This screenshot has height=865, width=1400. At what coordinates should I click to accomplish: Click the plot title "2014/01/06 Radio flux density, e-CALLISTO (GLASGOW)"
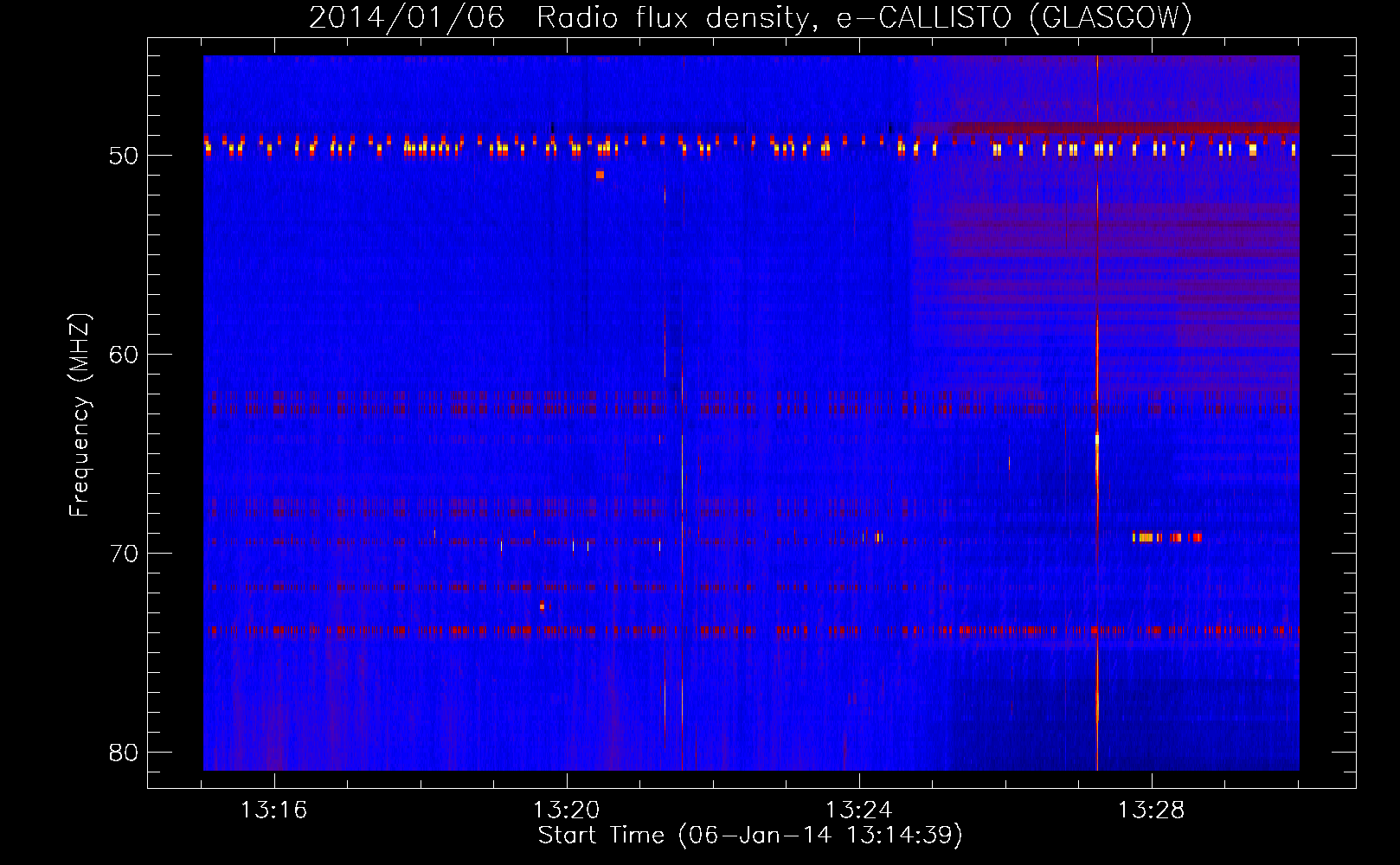point(750,17)
